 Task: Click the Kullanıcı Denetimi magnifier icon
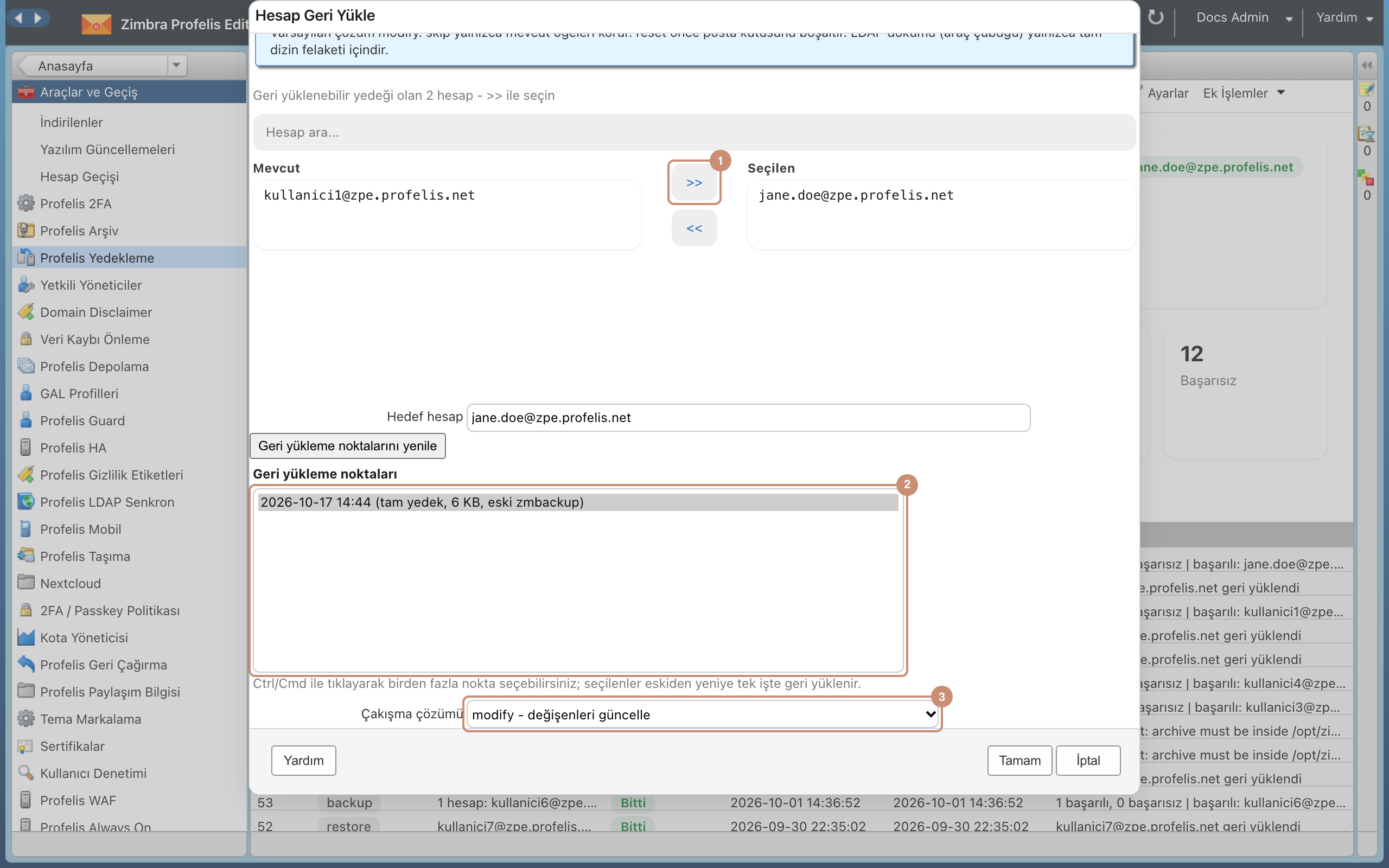point(26,773)
